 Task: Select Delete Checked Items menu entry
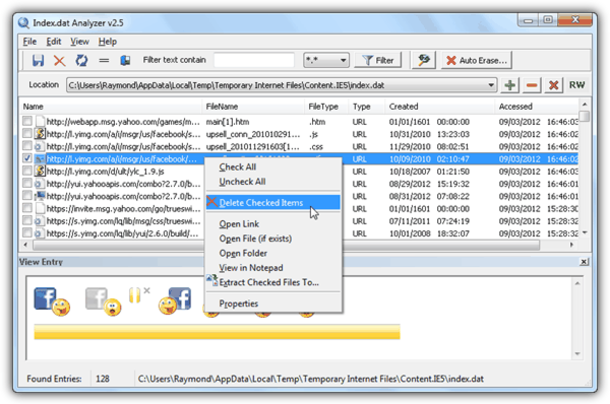(273, 203)
